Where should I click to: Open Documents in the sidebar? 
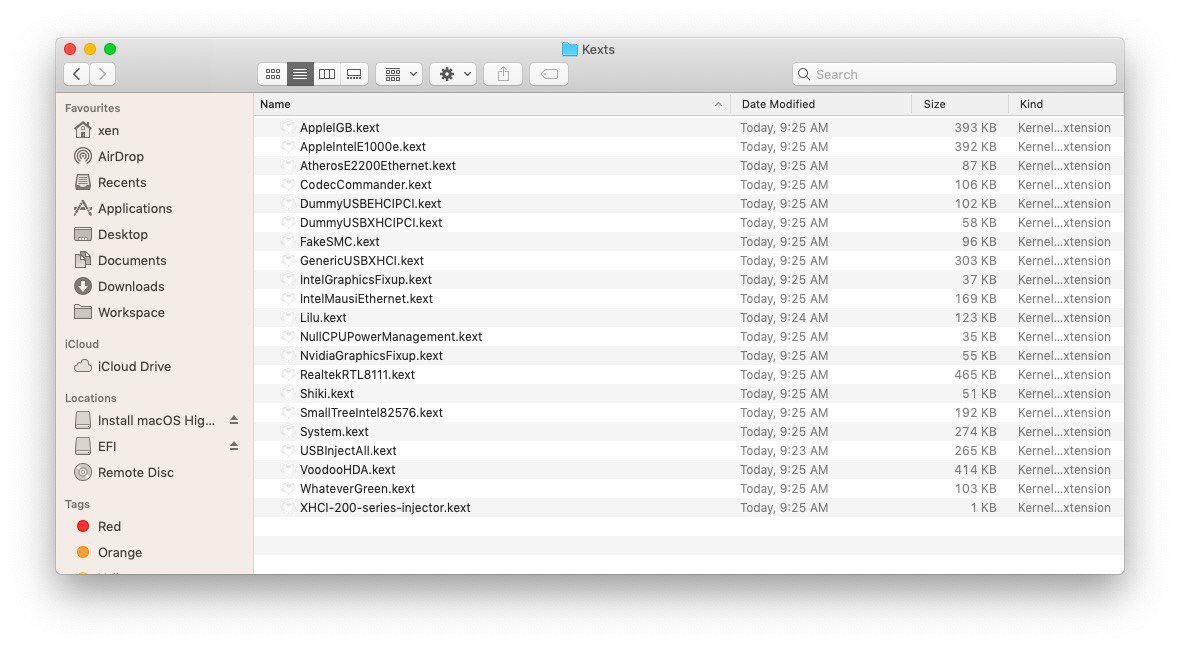pyautogui.click(x=132, y=260)
